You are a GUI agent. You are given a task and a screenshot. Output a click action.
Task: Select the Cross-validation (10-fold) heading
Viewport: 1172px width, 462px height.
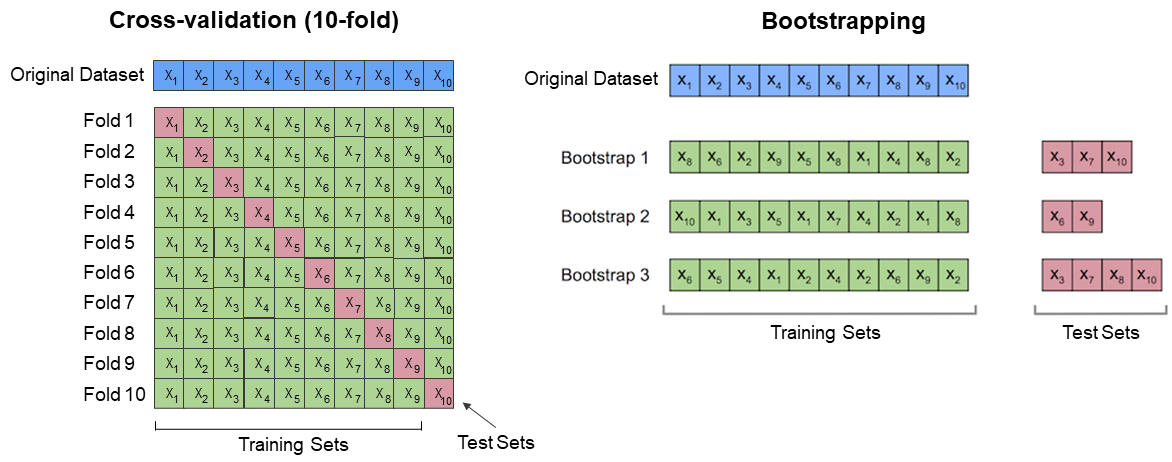[x=254, y=21]
